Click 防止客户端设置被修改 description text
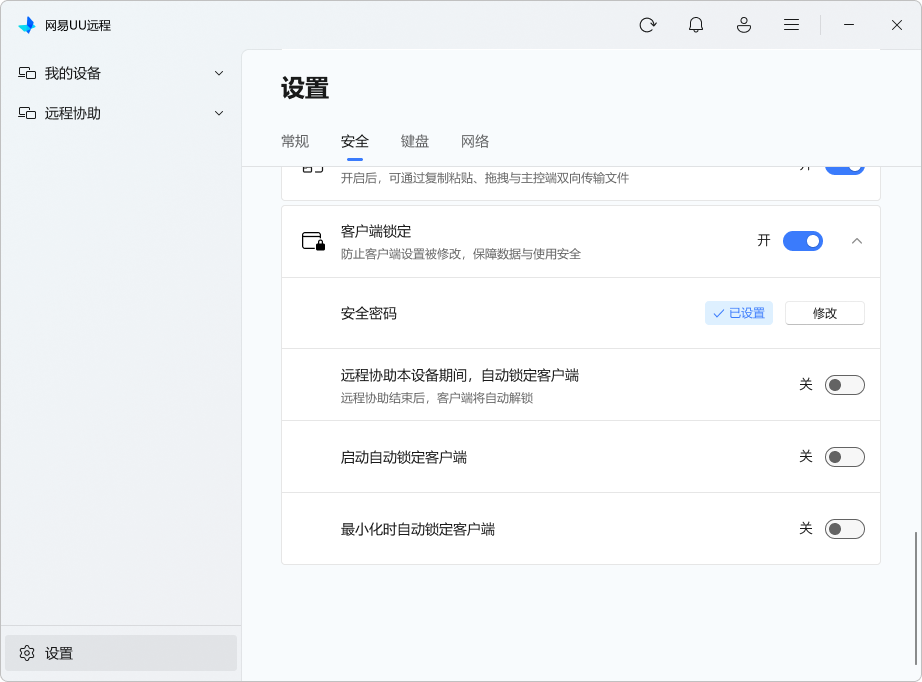 [460, 254]
